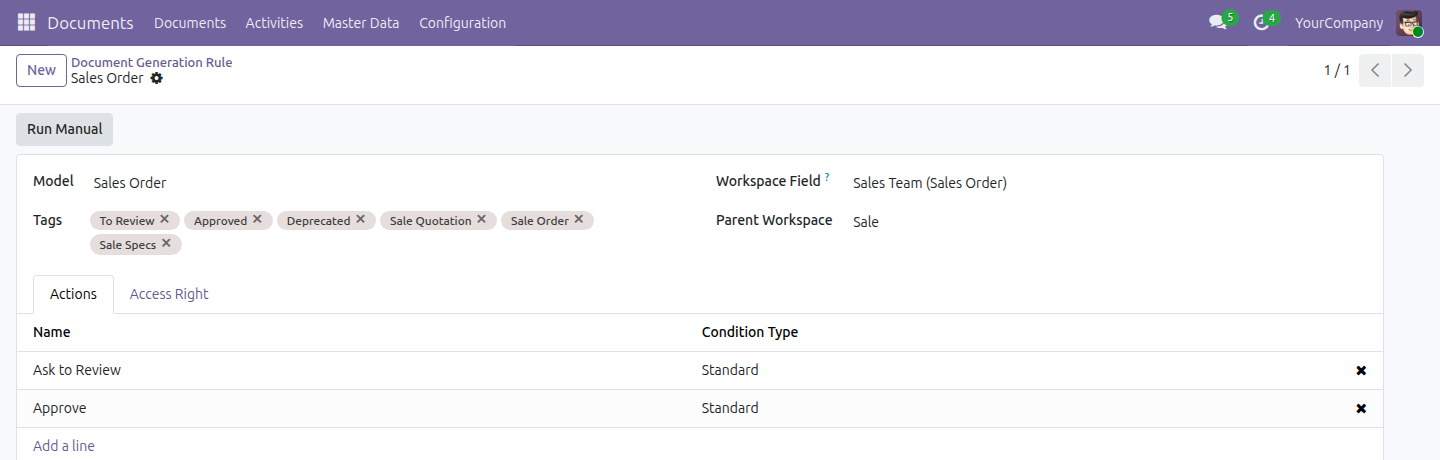This screenshot has width=1440, height=460.
Task: Delete the Approve action row
Action: click(x=1361, y=408)
